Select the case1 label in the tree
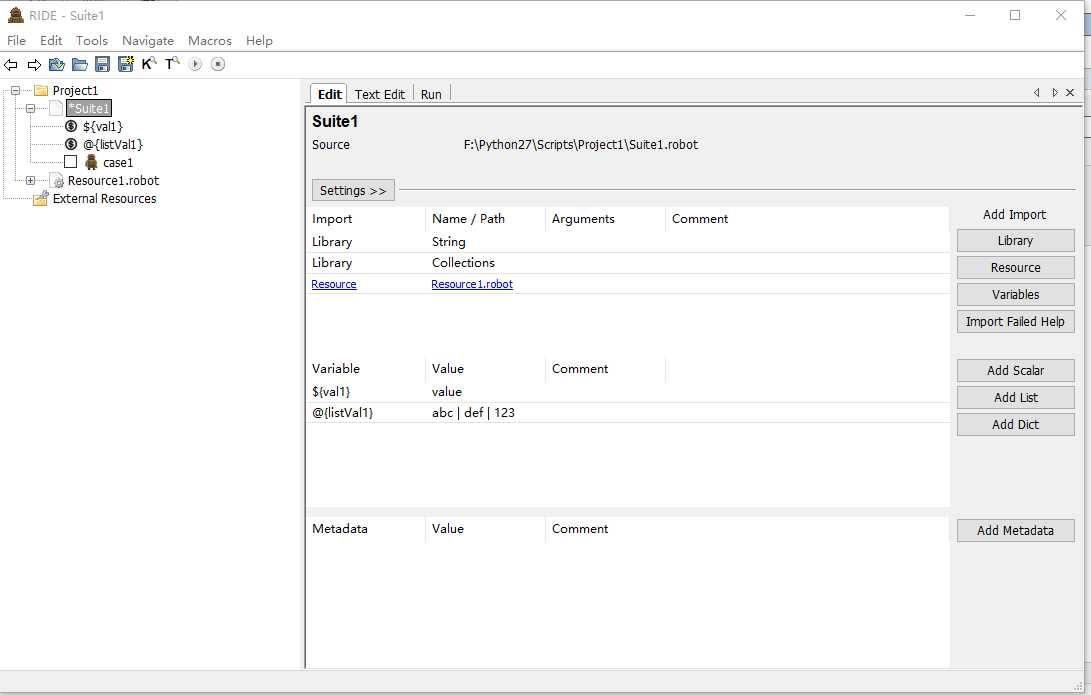Screen dimensions: 1091x695 [118, 163]
